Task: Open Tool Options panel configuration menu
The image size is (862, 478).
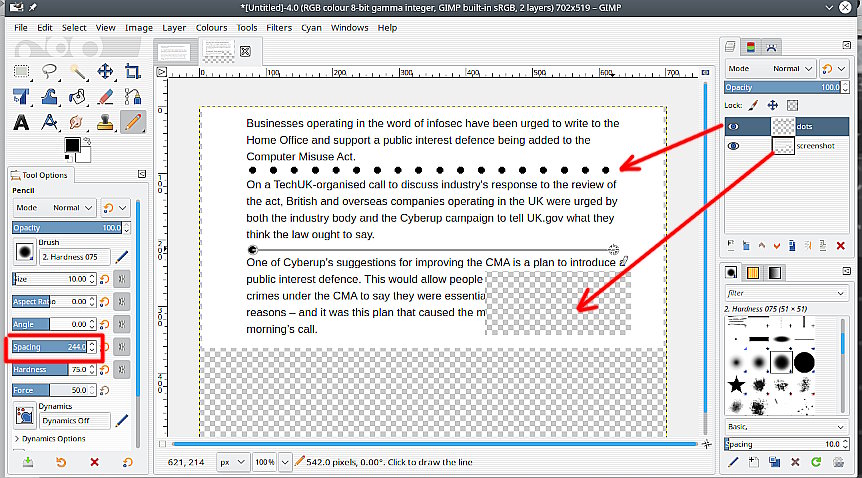Action: pos(142,174)
